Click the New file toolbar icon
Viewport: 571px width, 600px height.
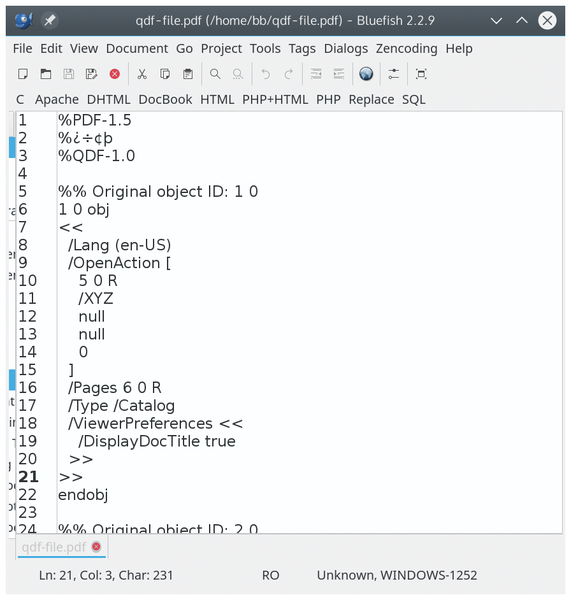click(23, 74)
